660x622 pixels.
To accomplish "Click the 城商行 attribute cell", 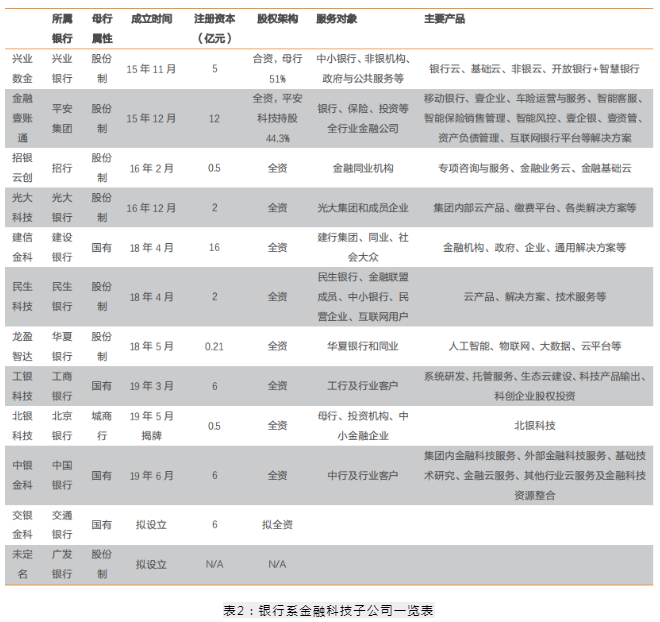I will click(101, 425).
